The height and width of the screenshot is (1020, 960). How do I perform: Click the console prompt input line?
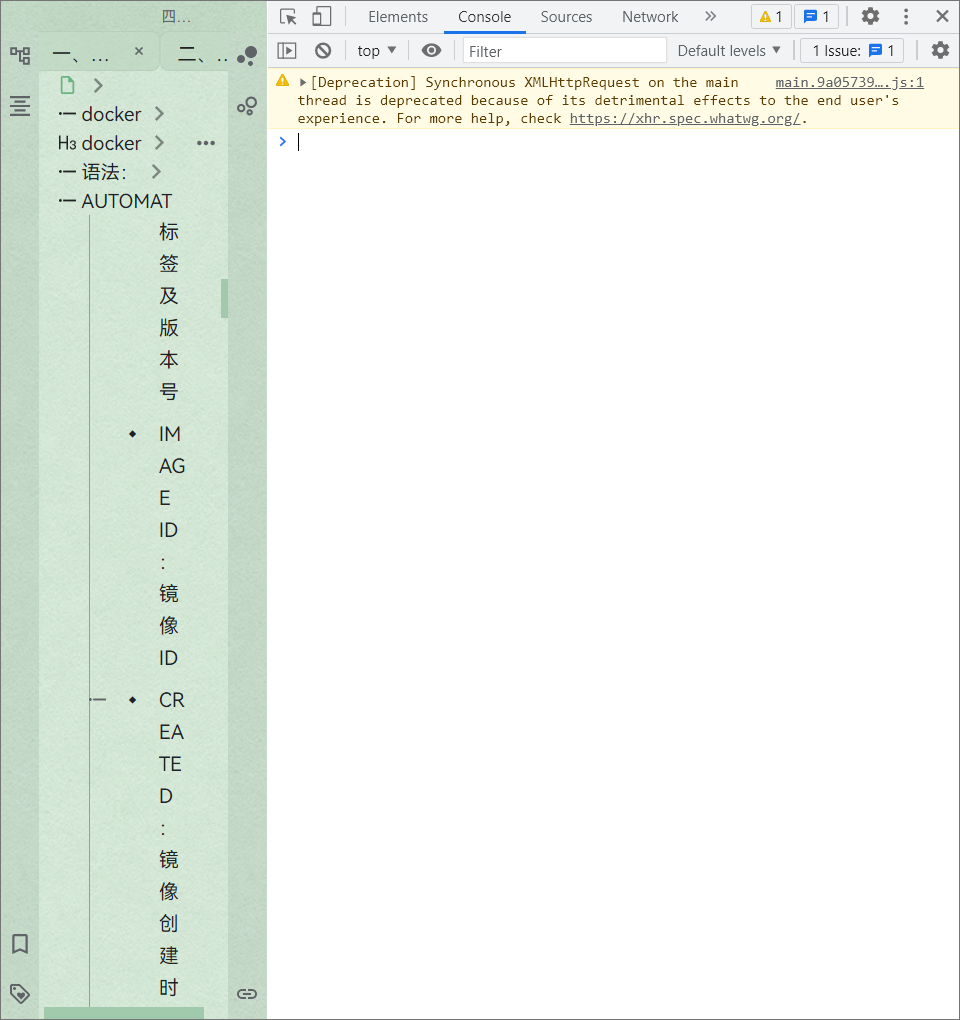coord(624,142)
